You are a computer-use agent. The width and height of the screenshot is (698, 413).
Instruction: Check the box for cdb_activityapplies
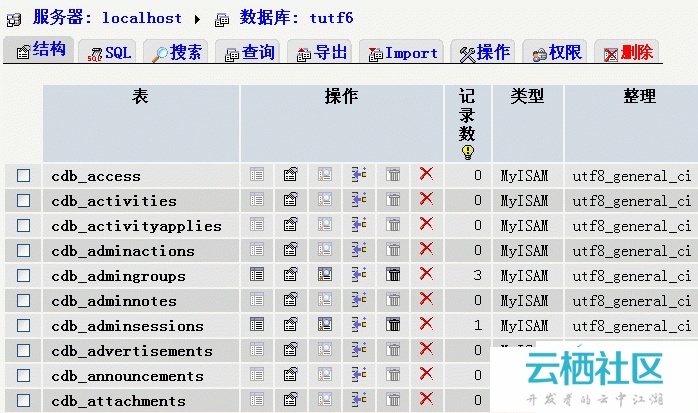[23, 226]
